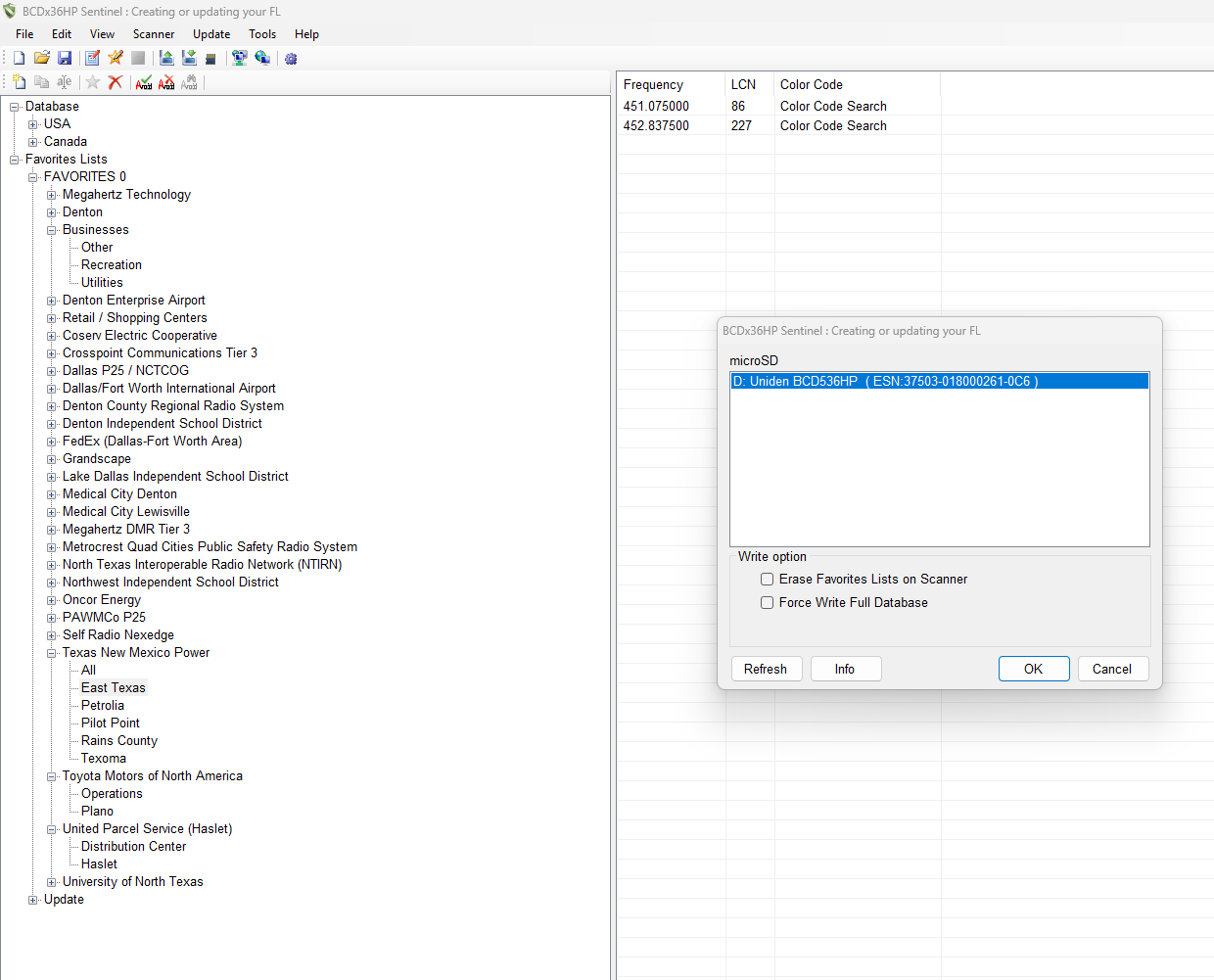This screenshot has width=1214, height=980.
Task: Click the Sentinel shield icon in title bar
Action: pos(10,12)
